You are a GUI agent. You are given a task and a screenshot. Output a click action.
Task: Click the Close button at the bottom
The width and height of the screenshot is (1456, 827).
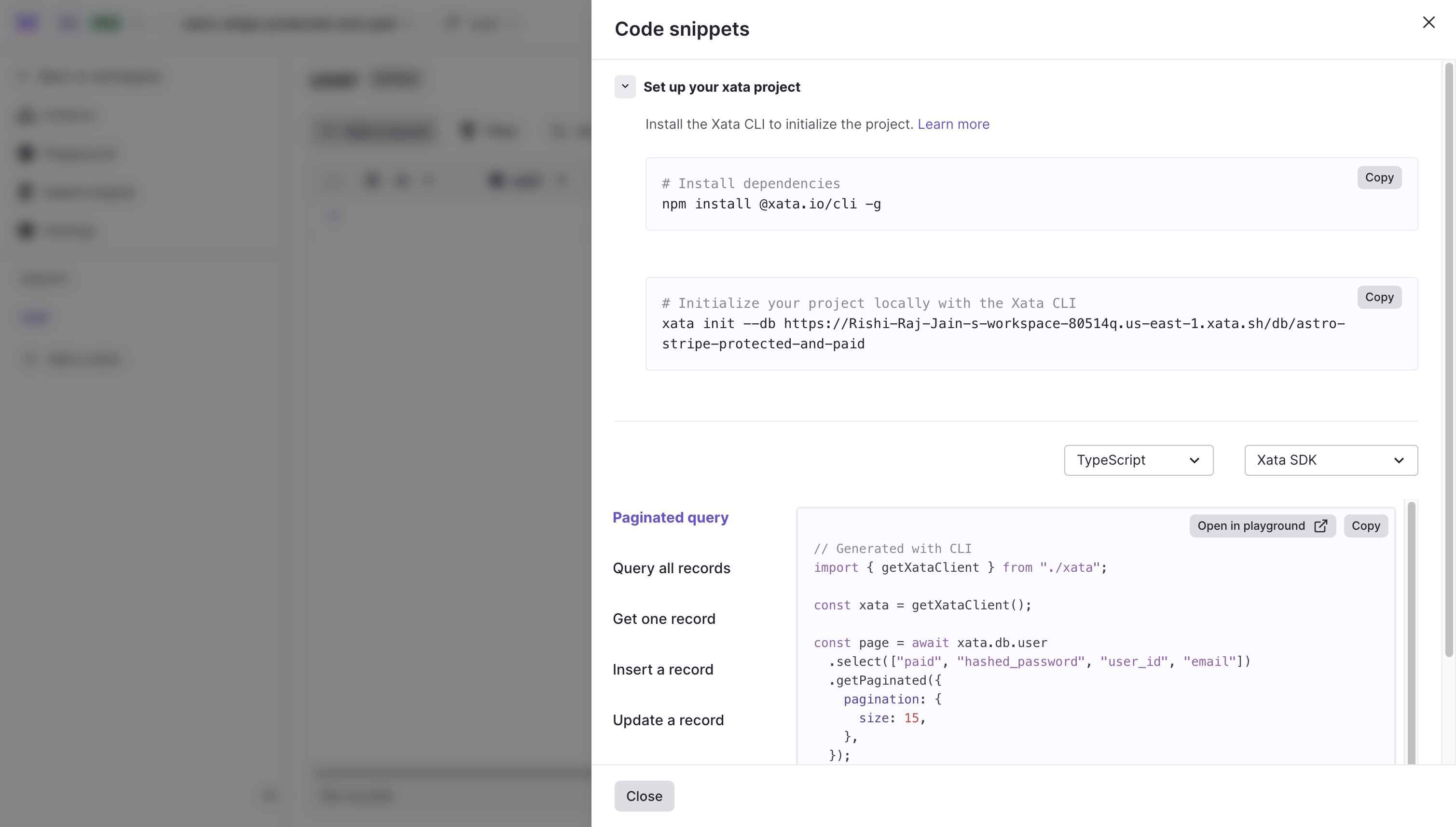(644, 796)
